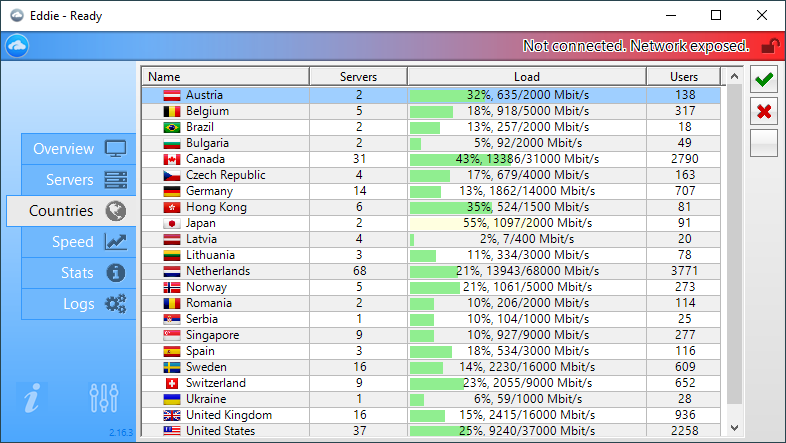Open the Overview tab
Image resolution: width=786 pixels, height=443 pixels.
point(79,149)
